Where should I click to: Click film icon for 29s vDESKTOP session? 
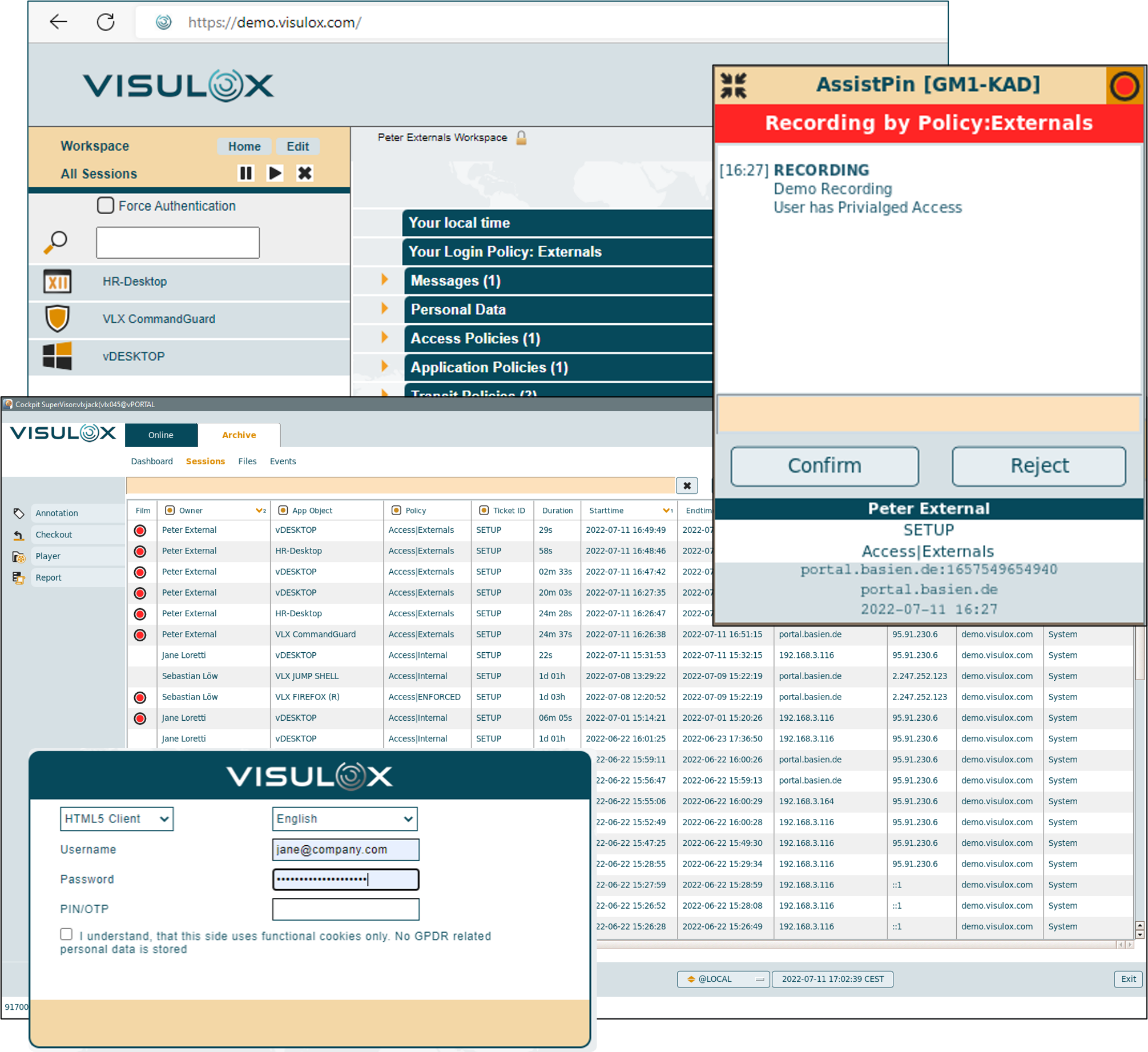tap(140, 531)
